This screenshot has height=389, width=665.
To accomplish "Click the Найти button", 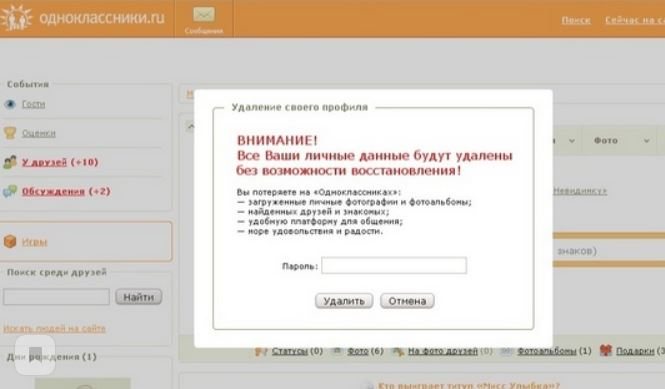I will pyautogui.click(x=139, y=297).
